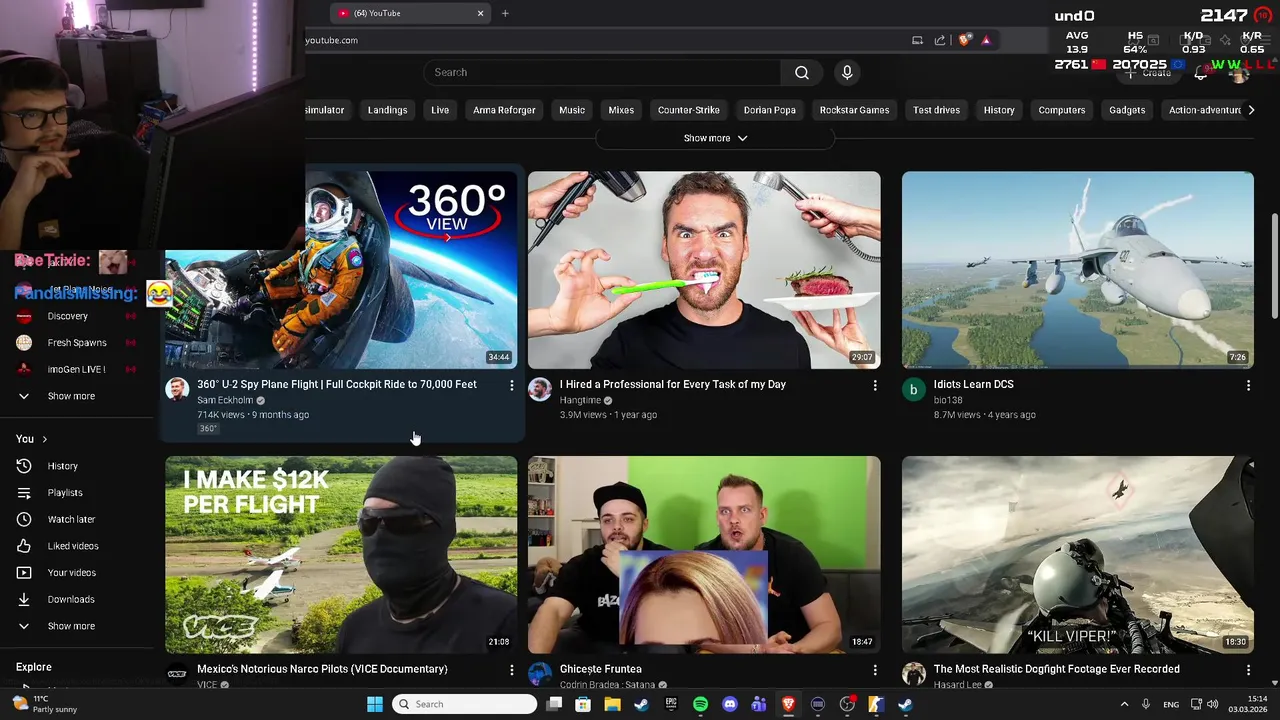
Task: Open Task View on the taskbar
Action: click(x=554, y=704)
